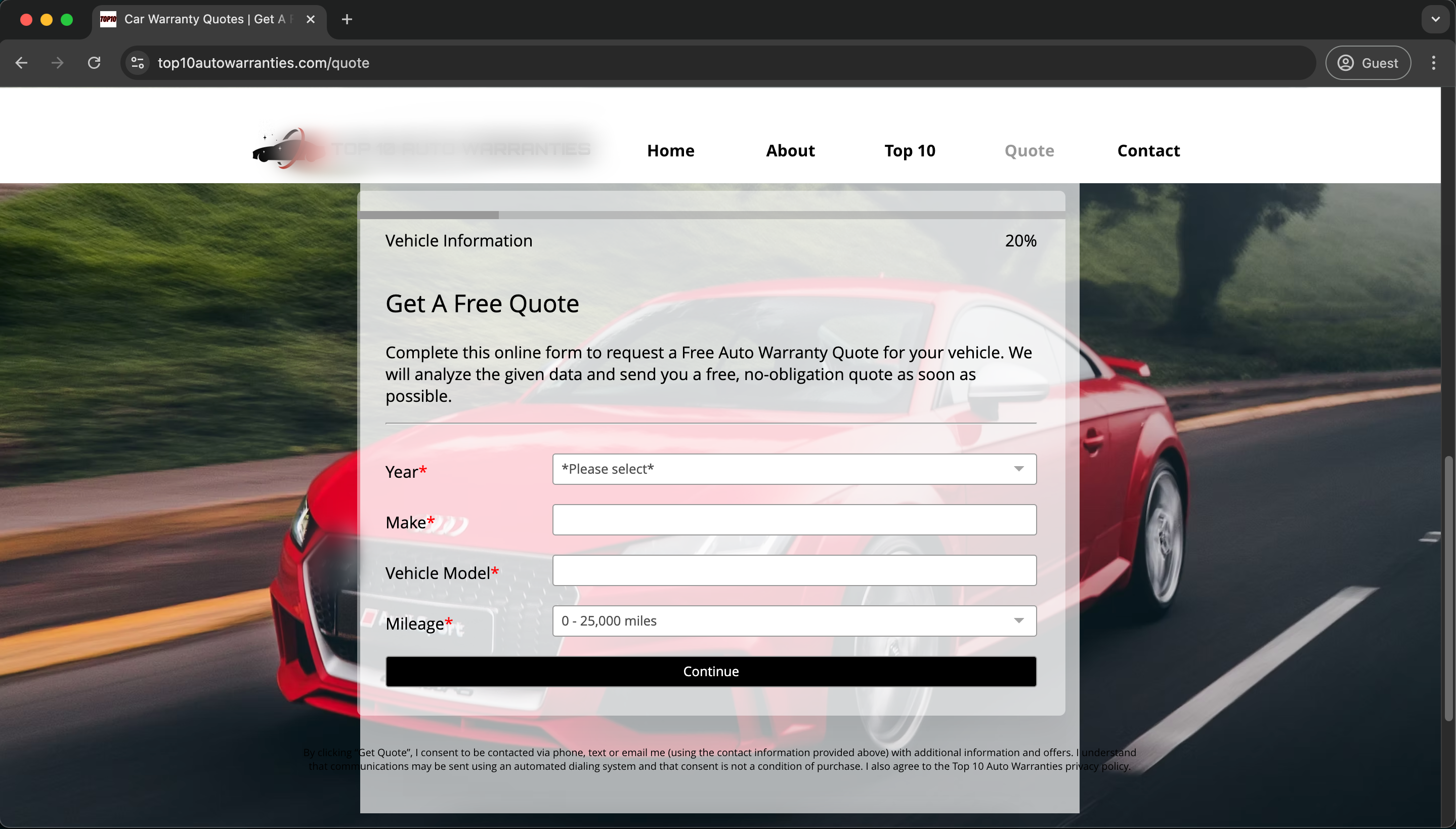Click the Vehicle Model input field
The width and height of the screenshot is (1456, 829).
pyautogui.click(x=794, y=570)
